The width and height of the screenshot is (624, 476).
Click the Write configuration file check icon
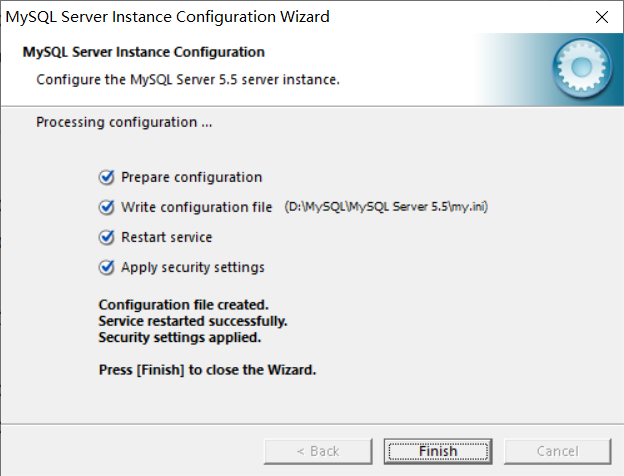coord(107,207)
